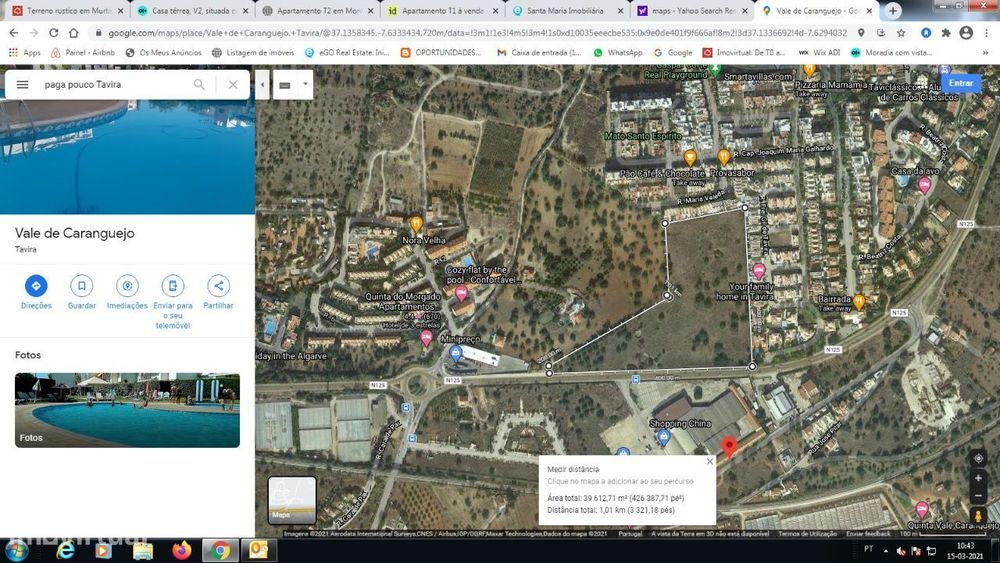Open Outlook from taskbar
This screenshot has width=1000, height=563.
tap(258, 550)
